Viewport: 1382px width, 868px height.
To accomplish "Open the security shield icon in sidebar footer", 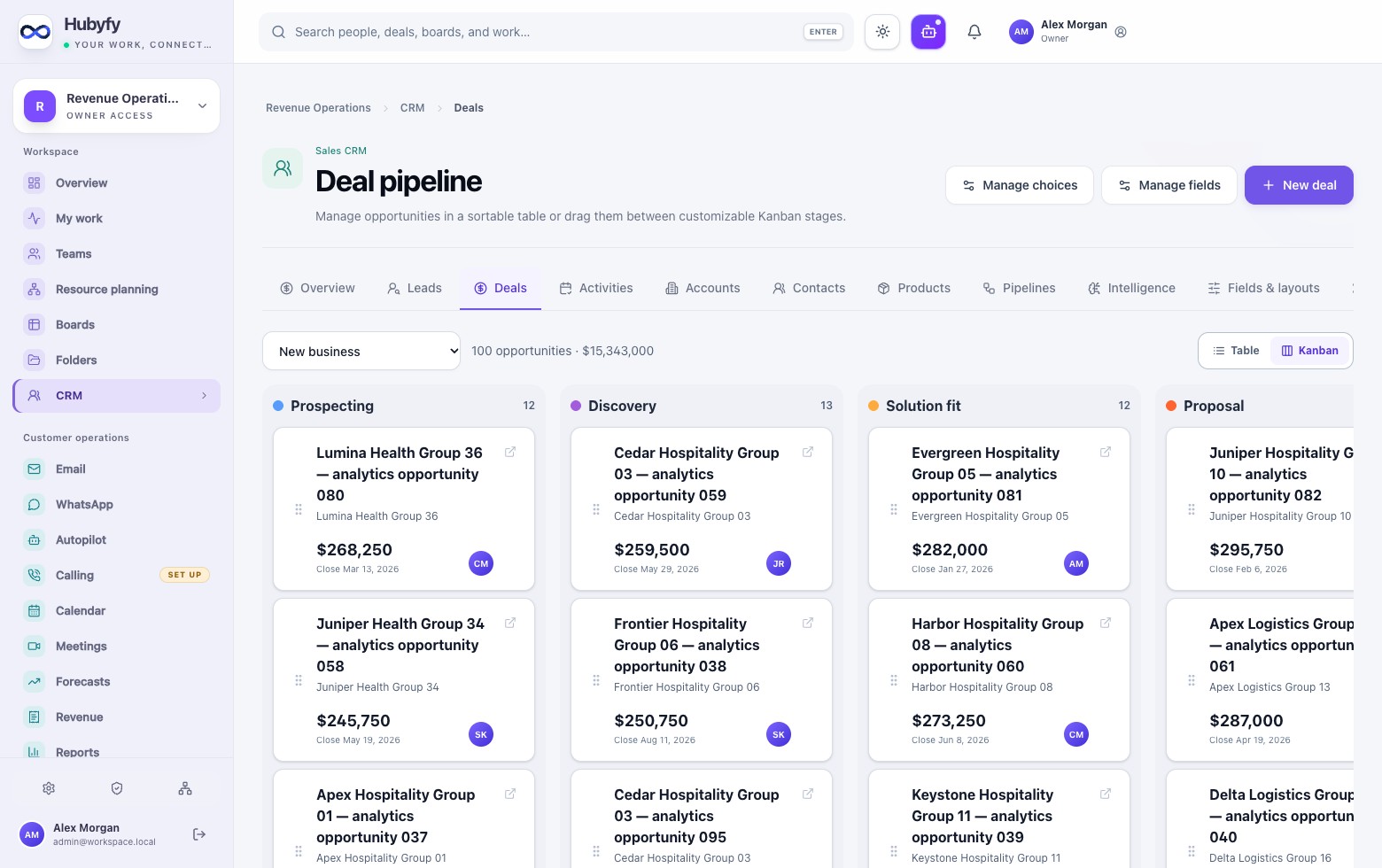I will (x=117, y=788).
